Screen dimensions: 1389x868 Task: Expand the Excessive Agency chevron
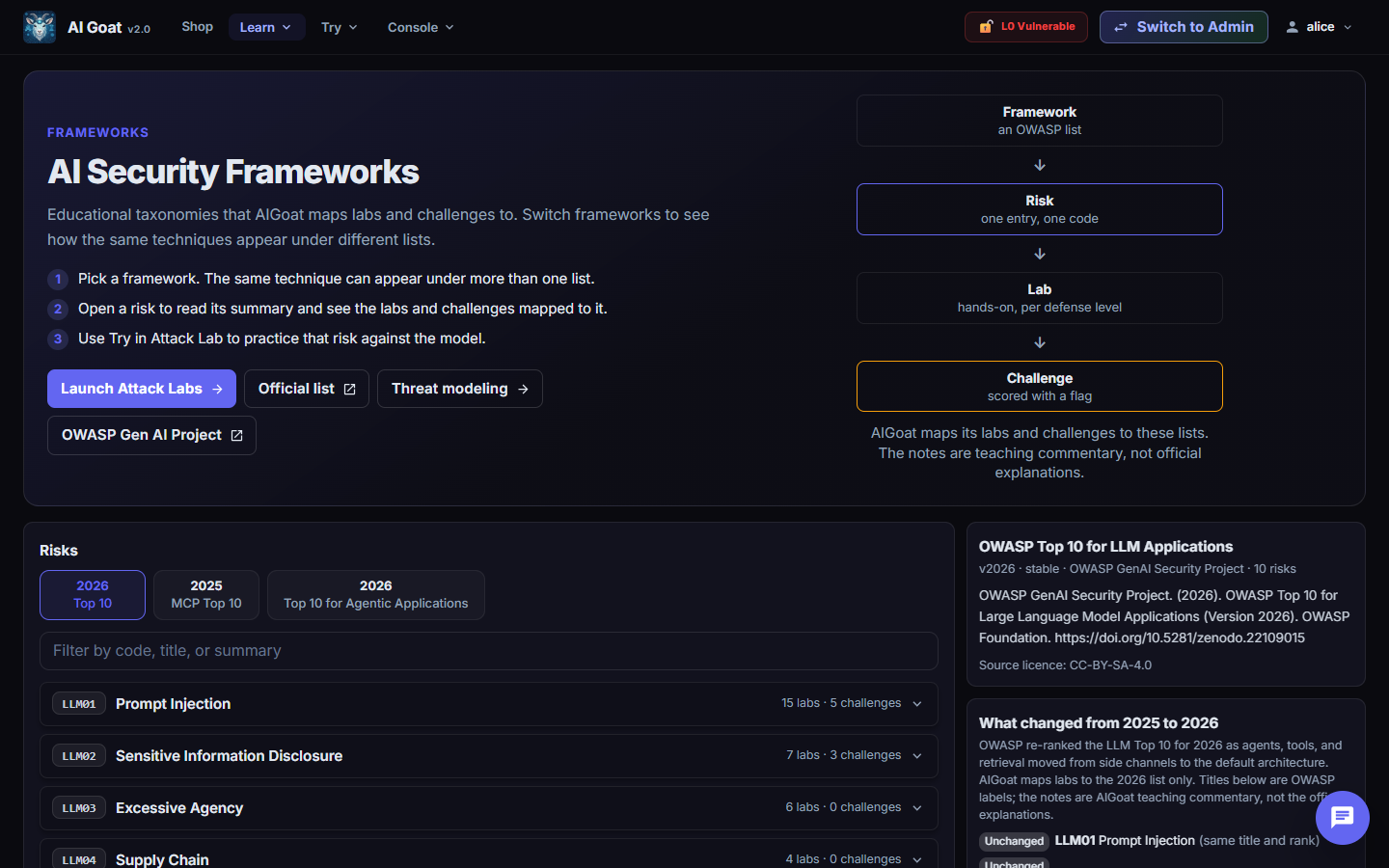click(x=917, y=808)
